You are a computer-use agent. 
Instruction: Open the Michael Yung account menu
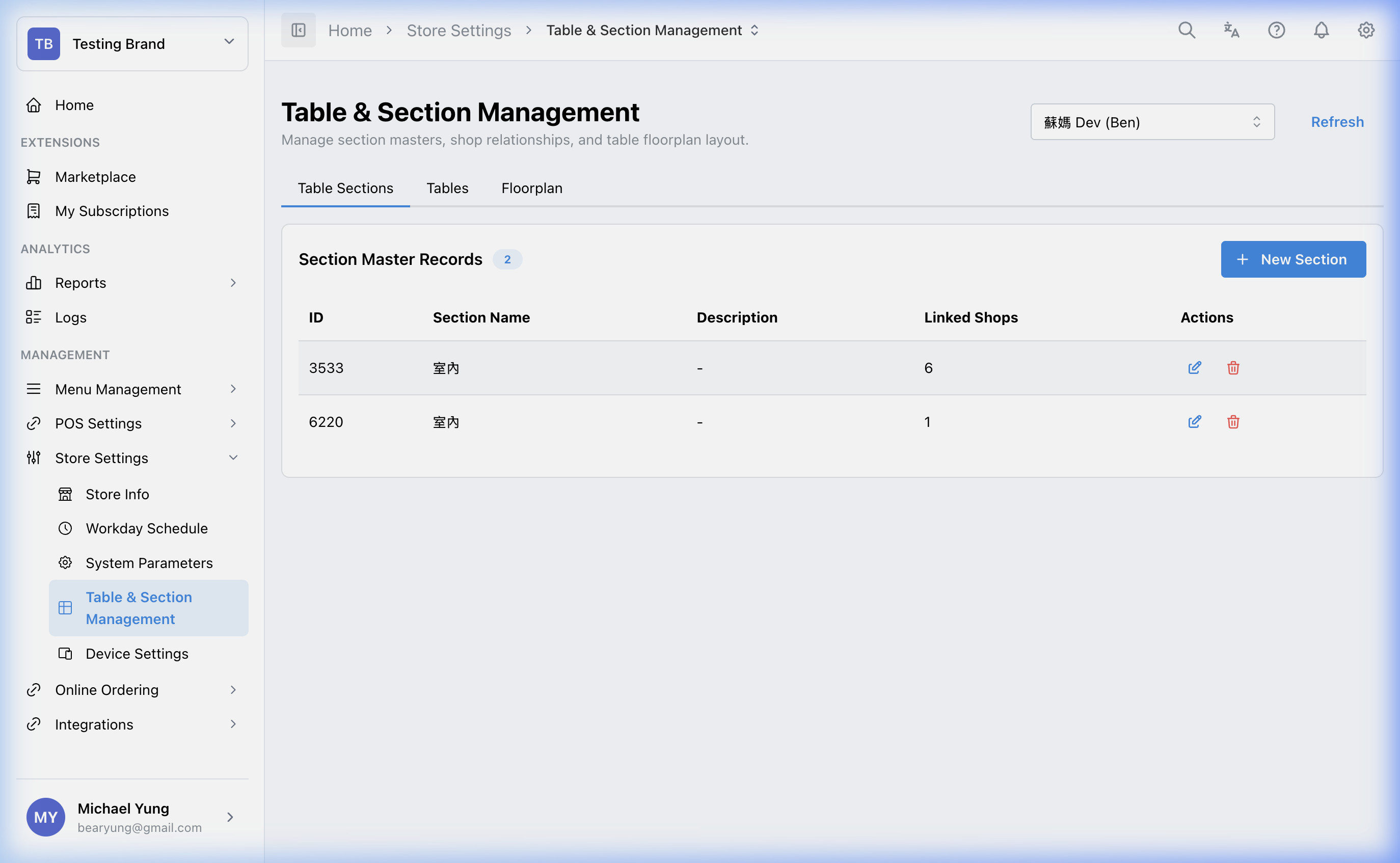click(131, 817)
